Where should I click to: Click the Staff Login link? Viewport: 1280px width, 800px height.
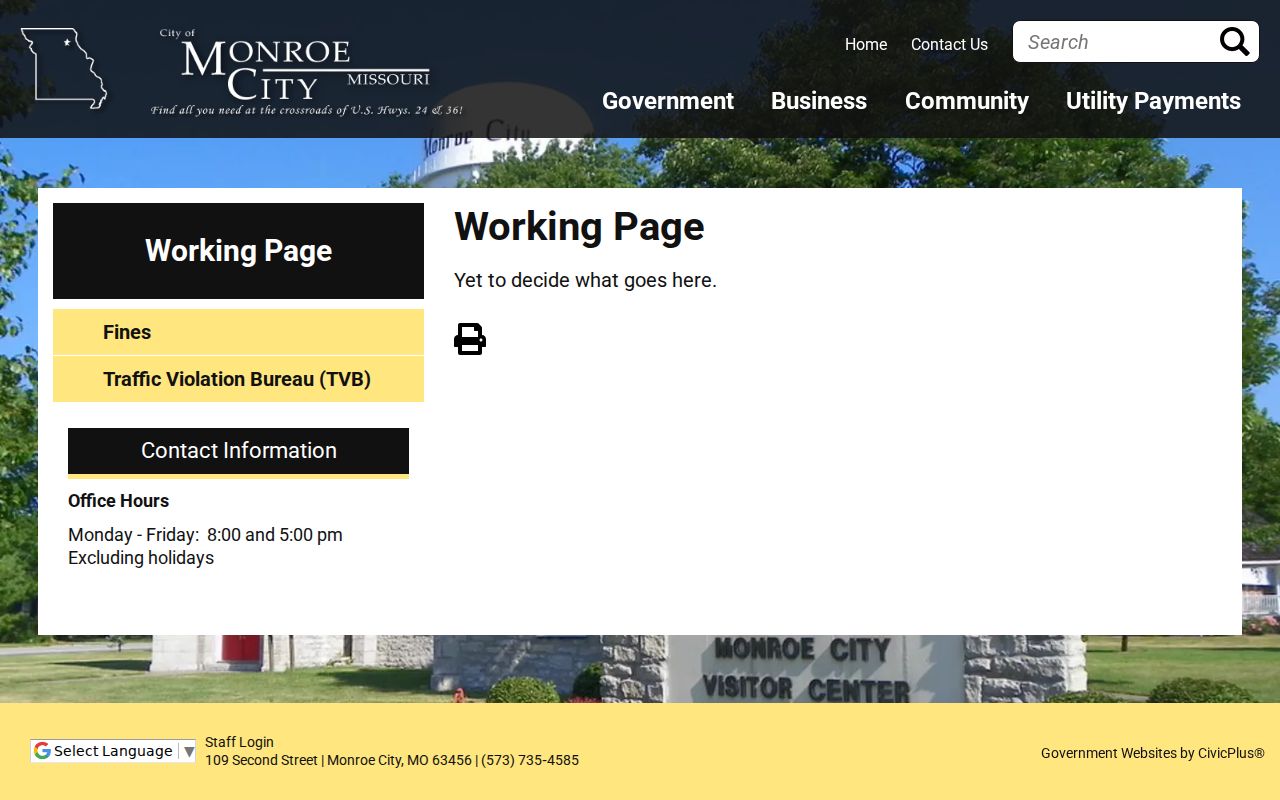[x=239, y=742]
